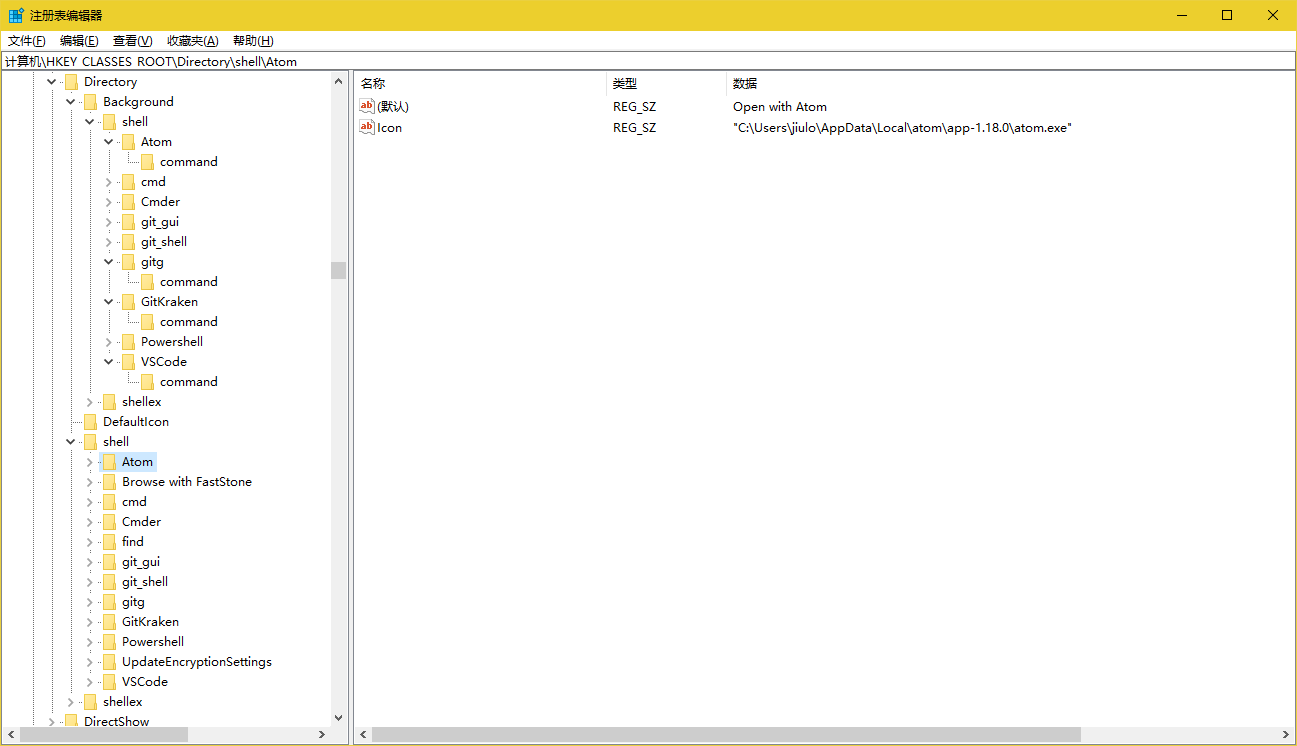This screenshot has width=1297, height=746.
Task: Click folder icon of Browse with FastStone
Action: 109,482
